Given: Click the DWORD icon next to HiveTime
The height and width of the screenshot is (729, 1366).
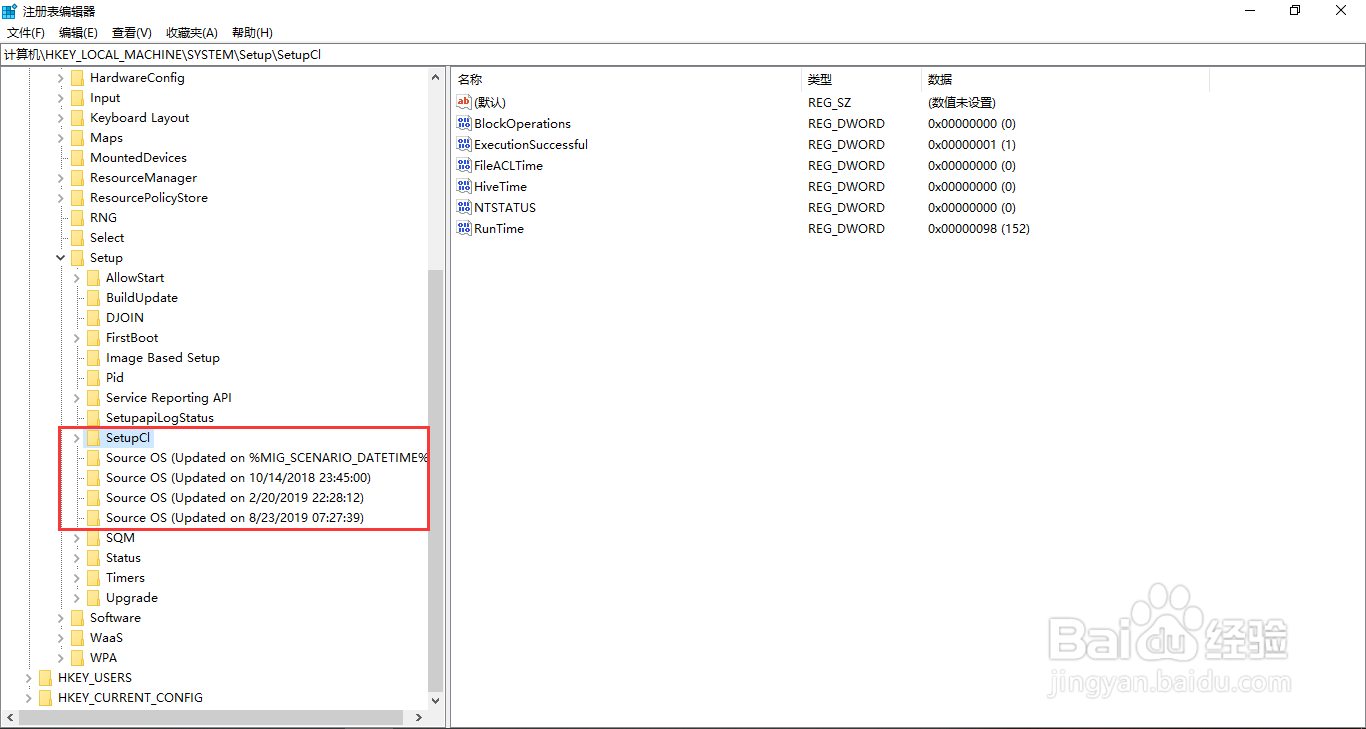Looking at the screenshot, I should coord(463,186).
